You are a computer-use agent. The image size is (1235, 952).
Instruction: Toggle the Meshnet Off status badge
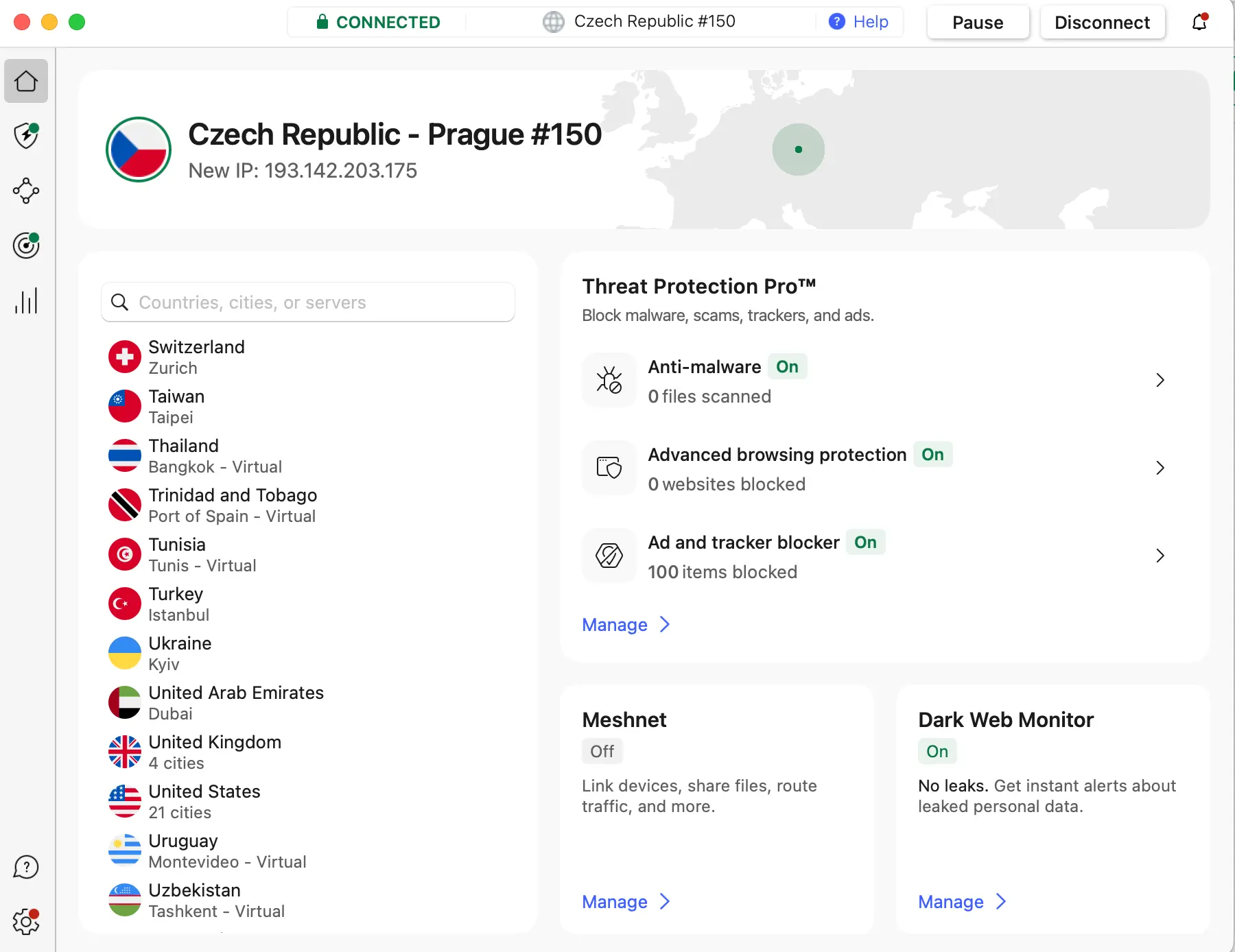[x=602, y=751]
